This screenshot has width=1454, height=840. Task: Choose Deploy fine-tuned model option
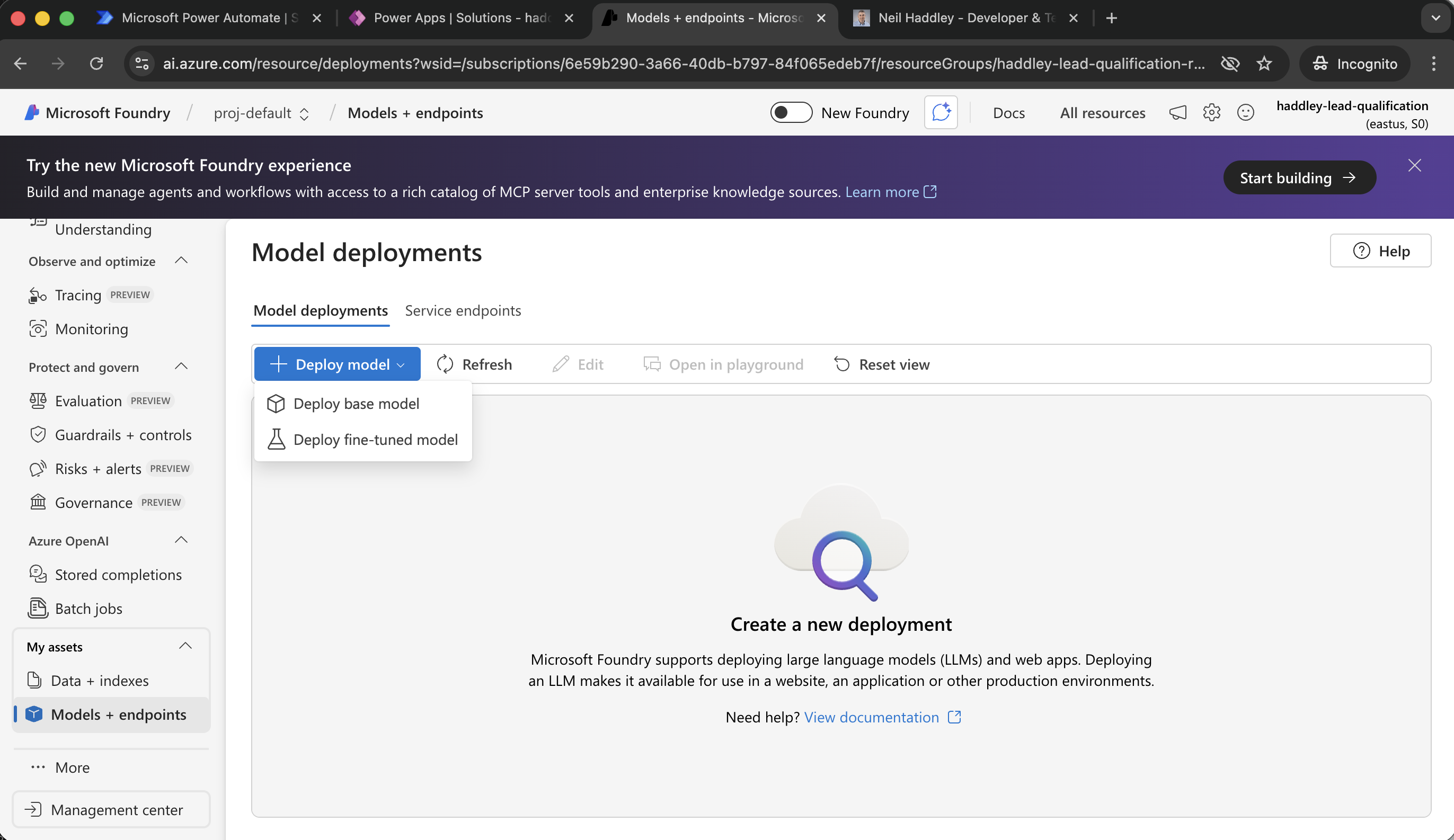[375, 439]
